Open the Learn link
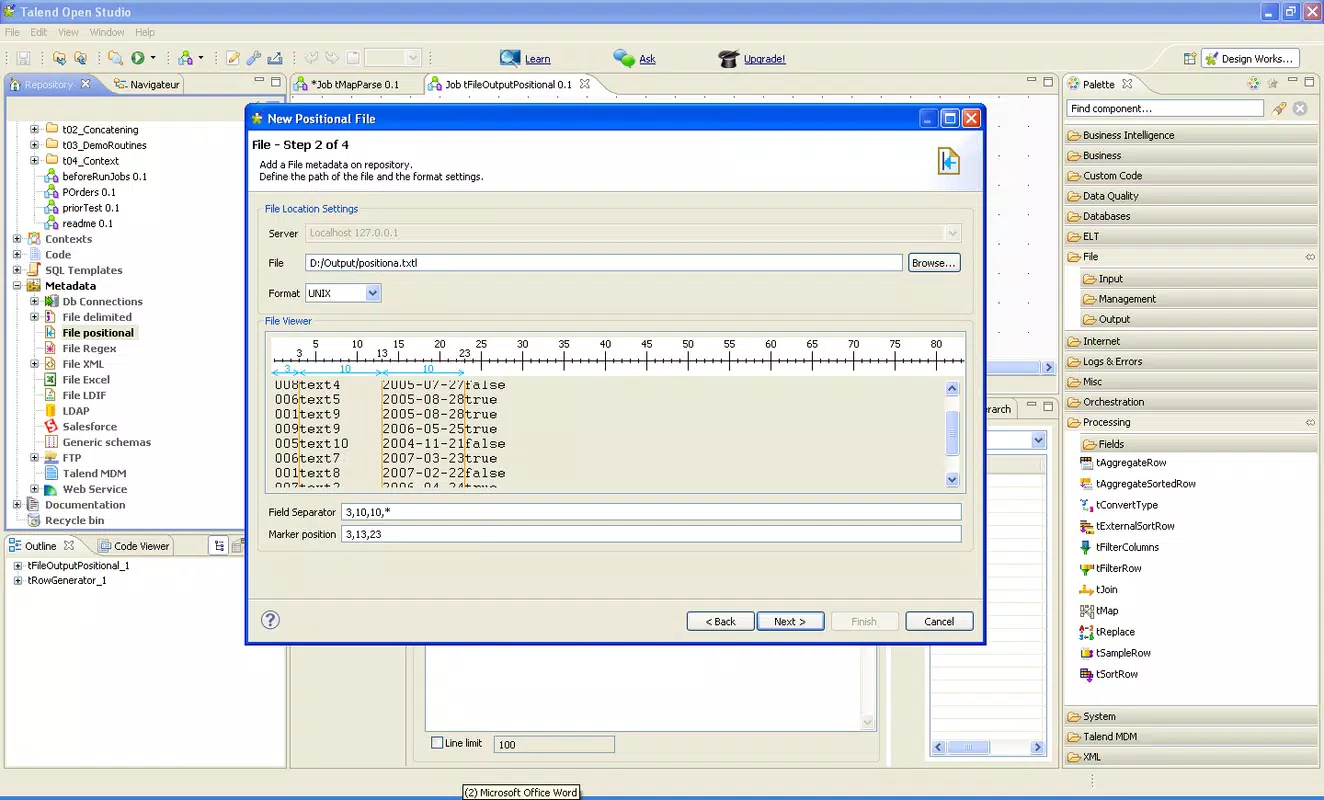Screen dimensions: 1324x800 click(537, 59)
